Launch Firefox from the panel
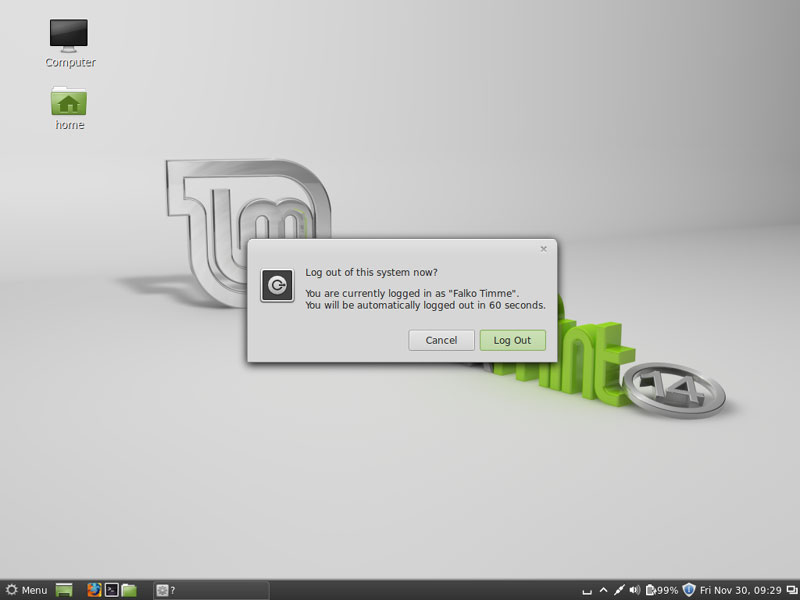800x600 pixels. pyautogui.click(x=94, y=590)
